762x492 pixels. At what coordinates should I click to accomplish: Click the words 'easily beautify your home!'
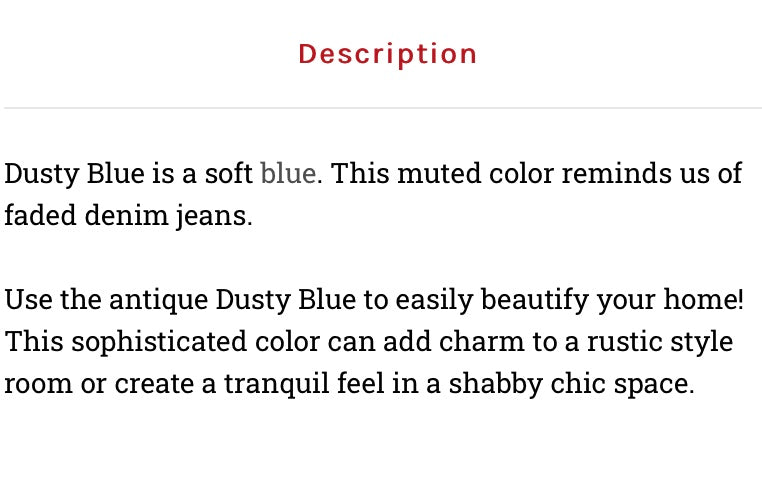570,300
